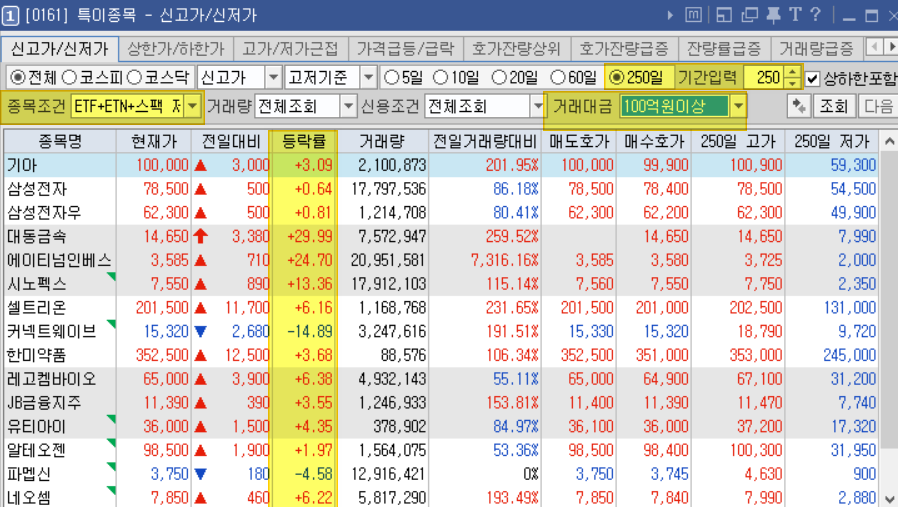Switch to the 호가잔량급증 tab

pos(624,49)
